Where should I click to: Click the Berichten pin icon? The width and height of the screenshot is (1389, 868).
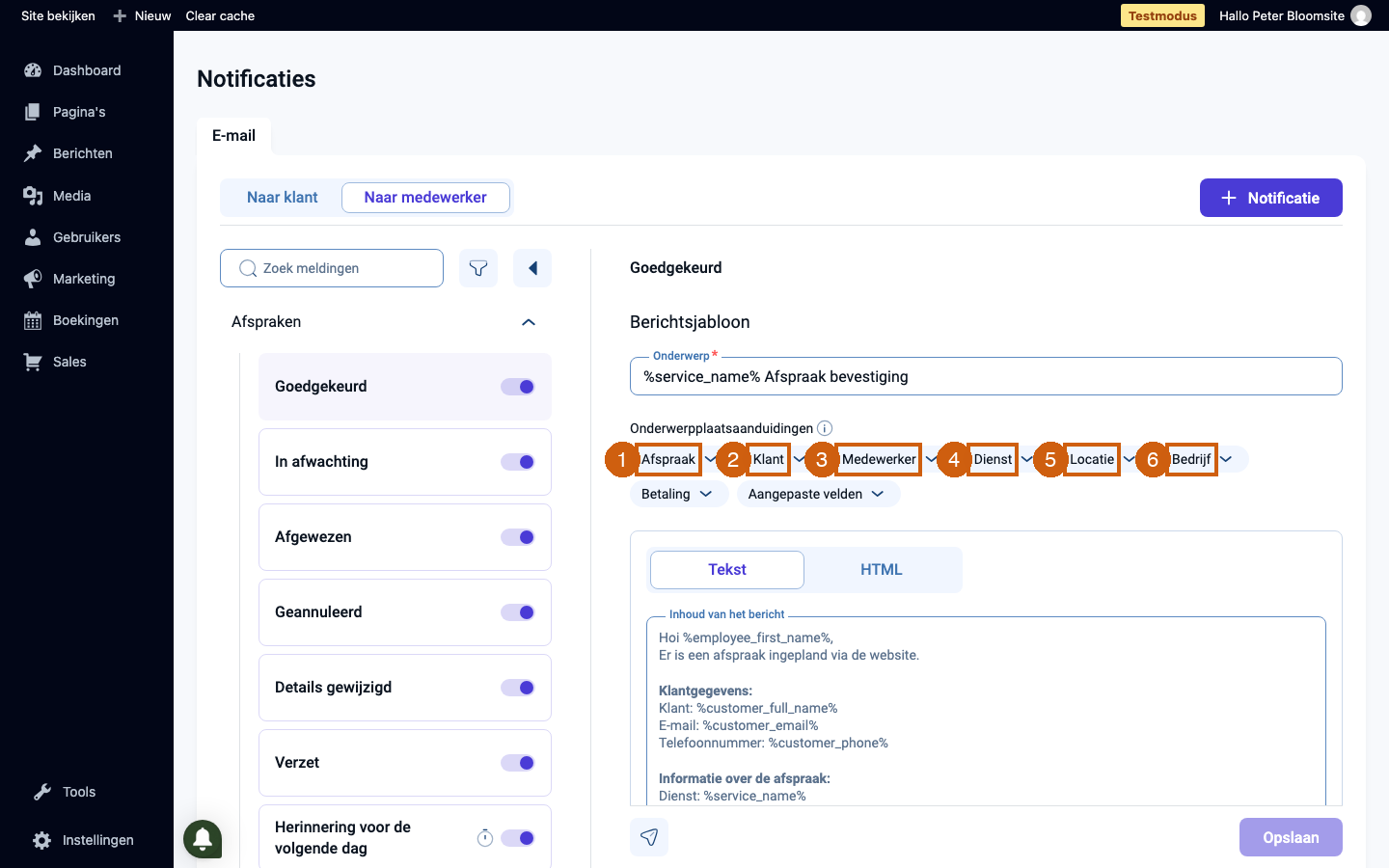[33, 153]
